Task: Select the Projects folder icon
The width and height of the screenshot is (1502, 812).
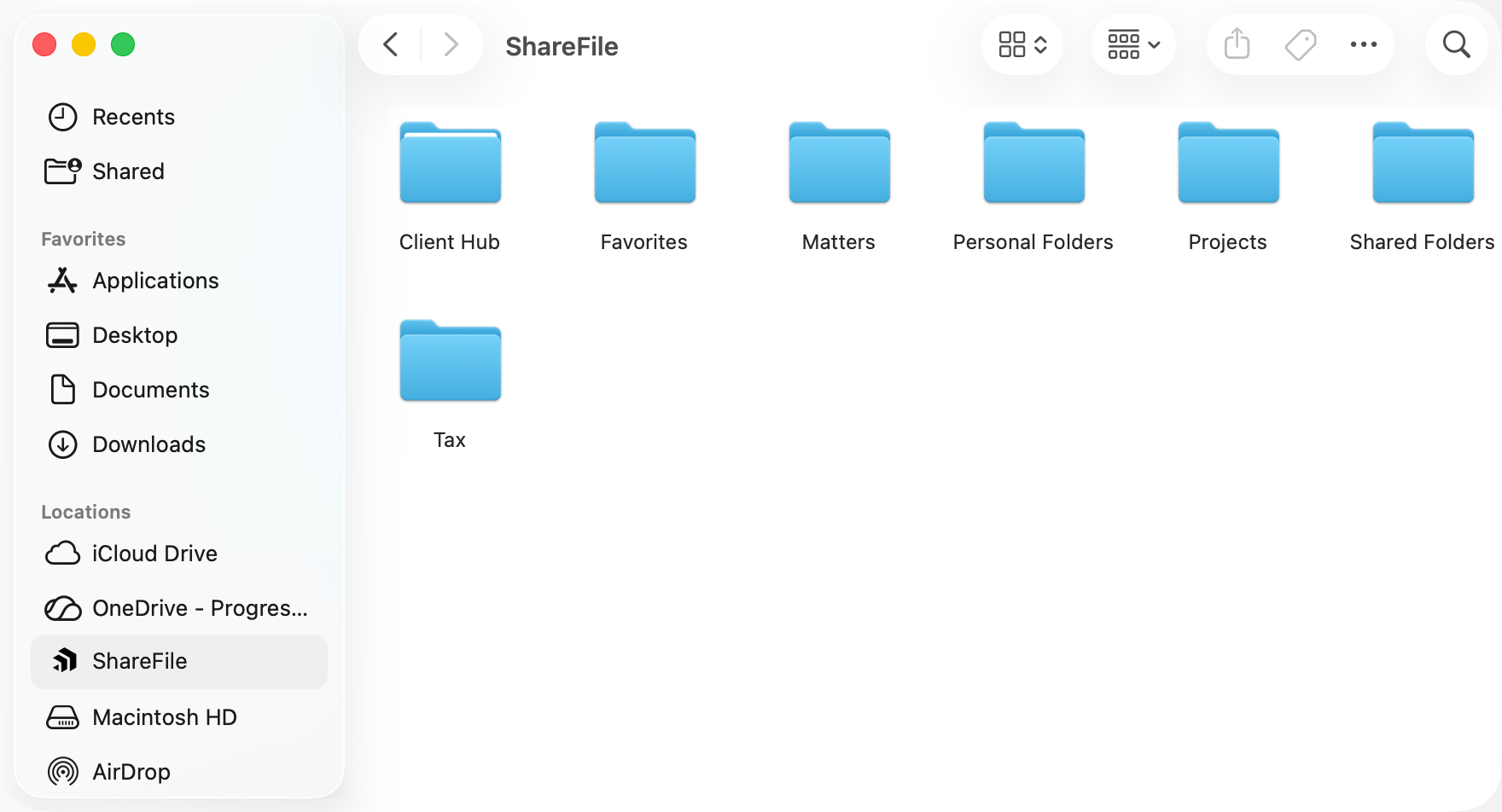Action: coord(1229,163)
